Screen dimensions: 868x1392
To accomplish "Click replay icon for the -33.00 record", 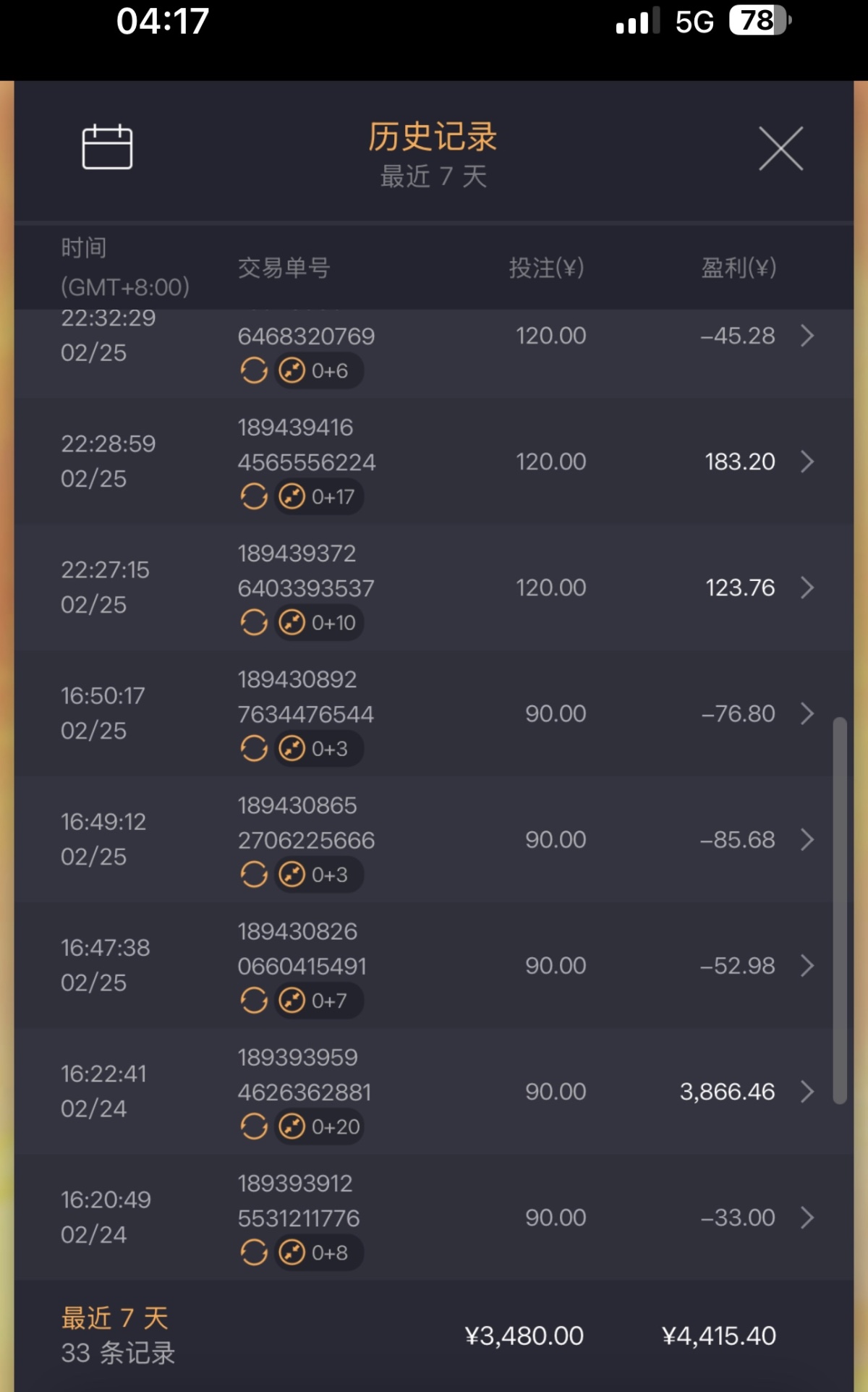I will coord(254,1253).
